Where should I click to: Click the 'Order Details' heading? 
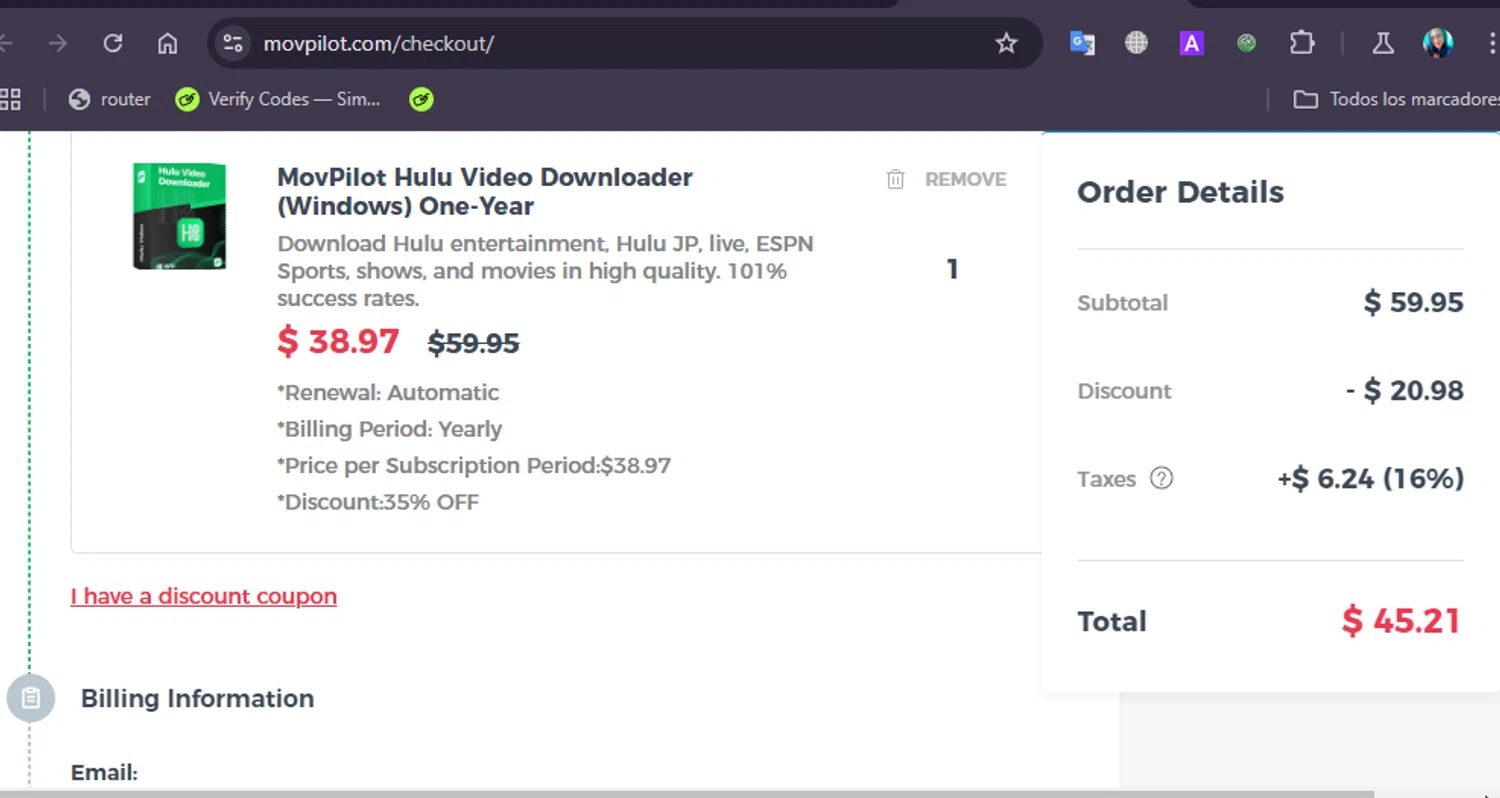point(1180,192)
